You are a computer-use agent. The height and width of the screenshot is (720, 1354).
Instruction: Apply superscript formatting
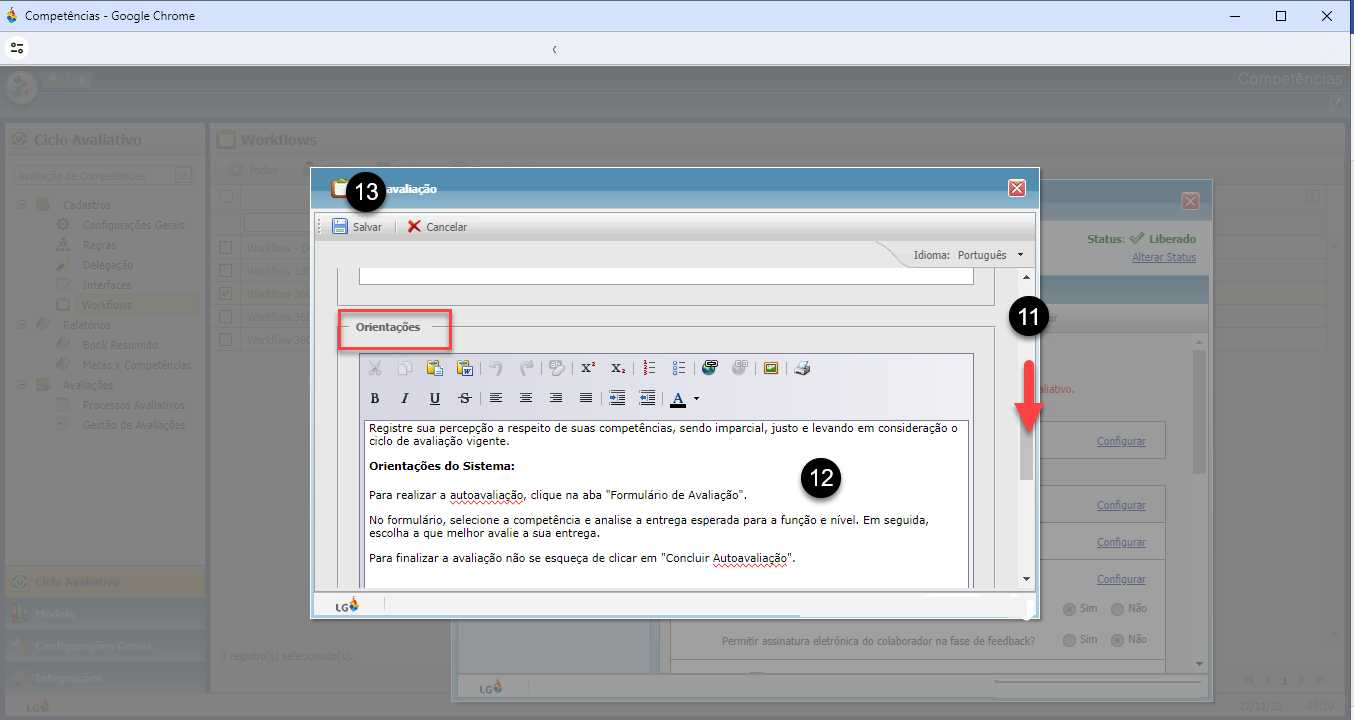pos(588,368)
